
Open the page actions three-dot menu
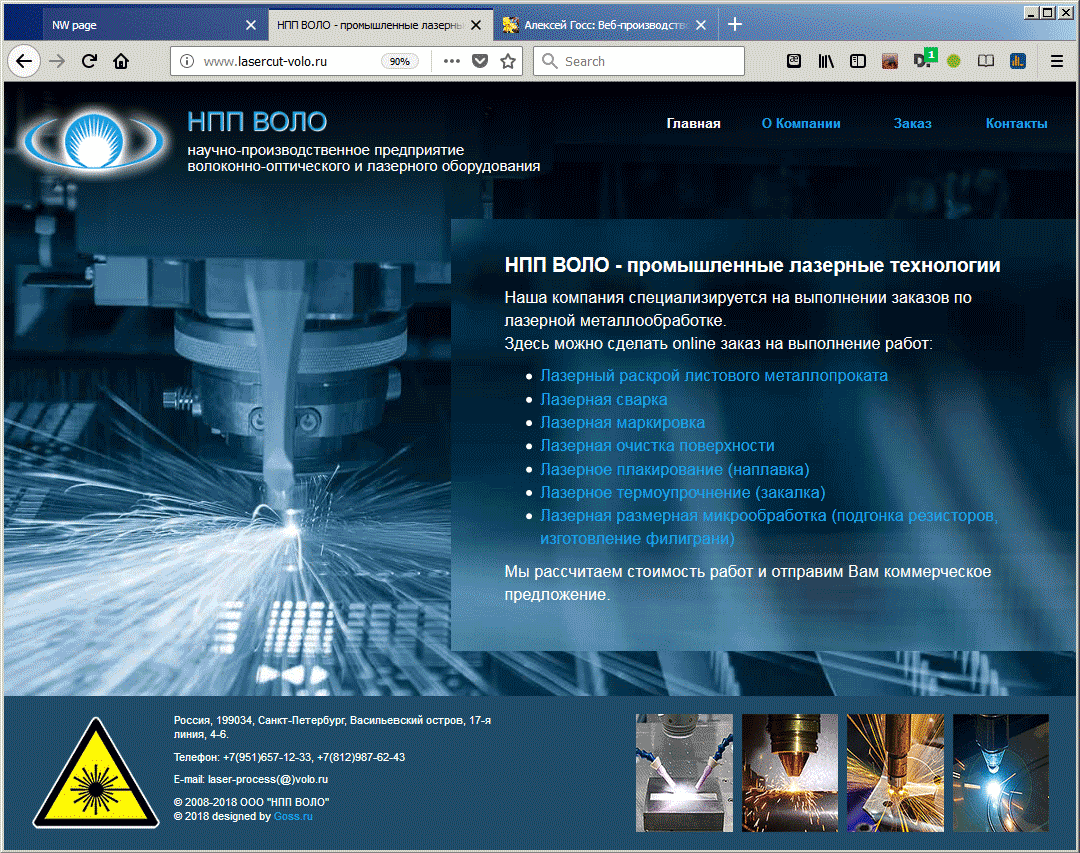tap(452, 61)
